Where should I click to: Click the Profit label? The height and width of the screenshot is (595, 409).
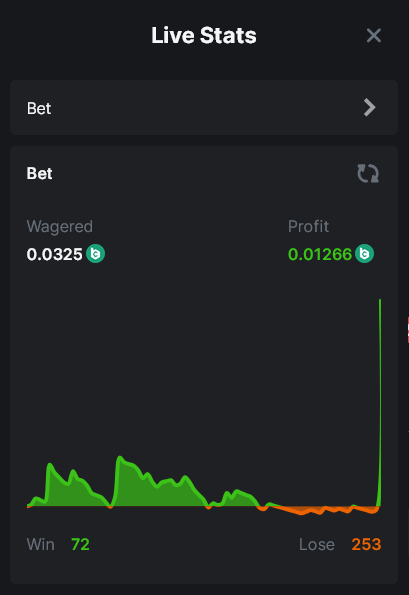308,227
